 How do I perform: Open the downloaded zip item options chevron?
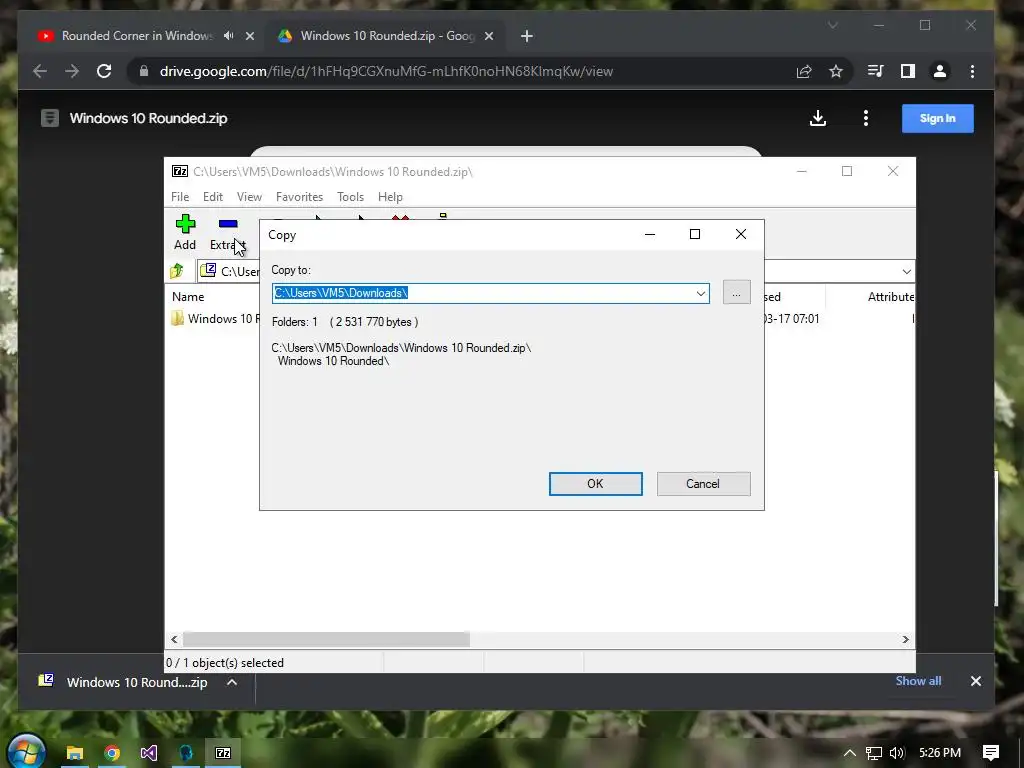pyautogui.click(x=232, y=682)
